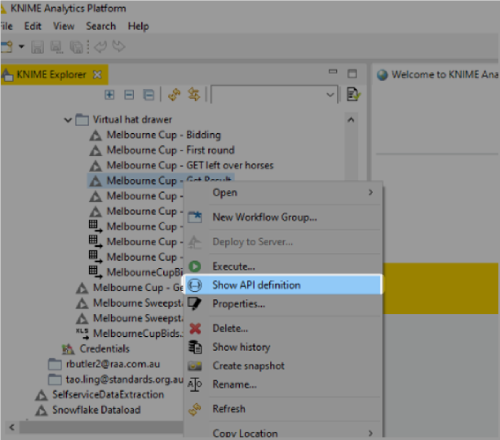Choose Show API definition
500x440 pixels.
click(283, 285)
